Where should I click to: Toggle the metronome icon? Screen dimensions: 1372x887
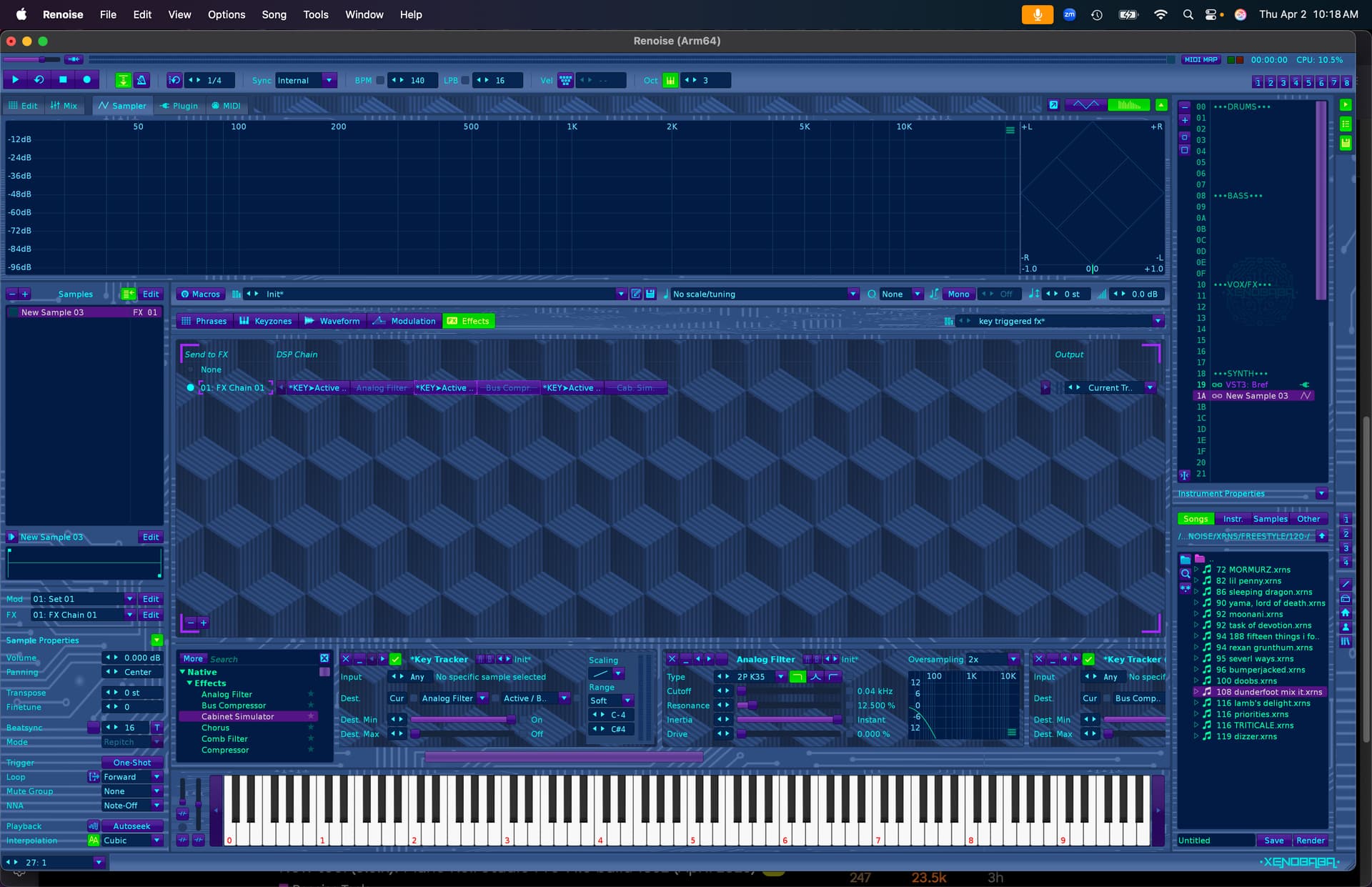[x=141, y=80]
